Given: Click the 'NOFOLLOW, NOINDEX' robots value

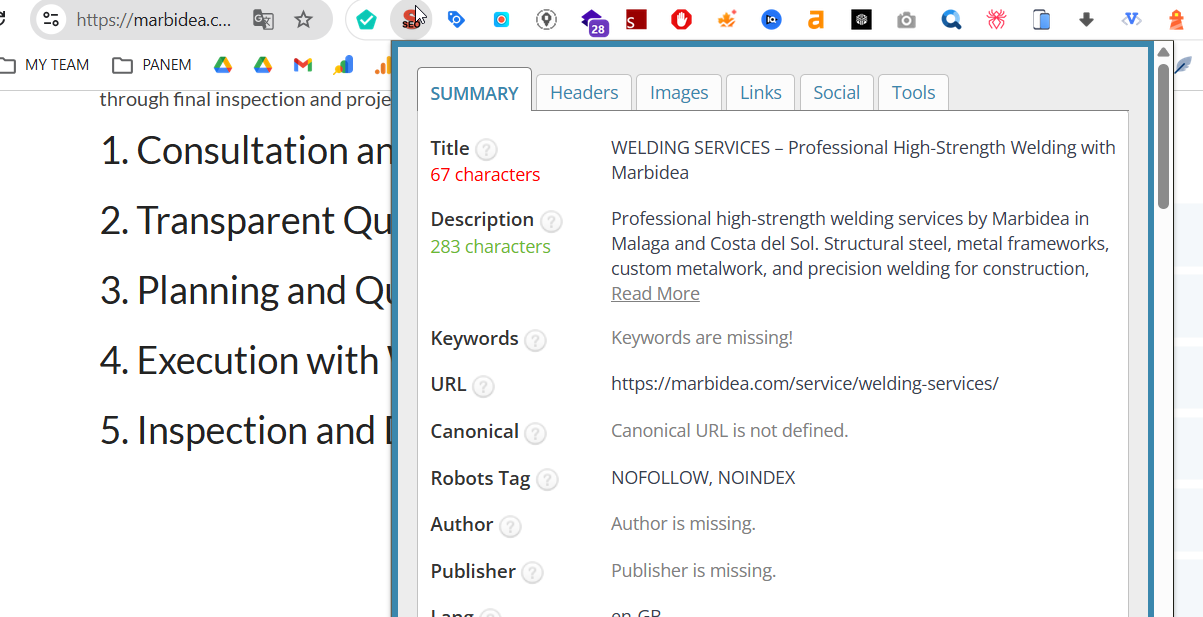Looking at the screenshot, I should (x=703, y=478).
